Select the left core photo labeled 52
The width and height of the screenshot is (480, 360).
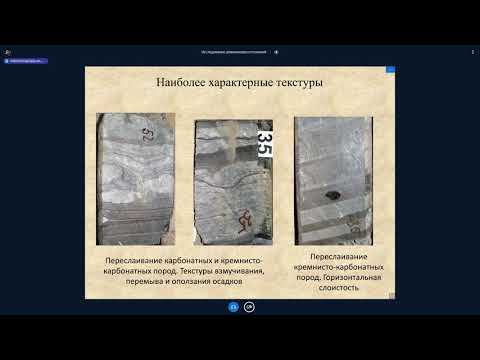tap(136, 179)
